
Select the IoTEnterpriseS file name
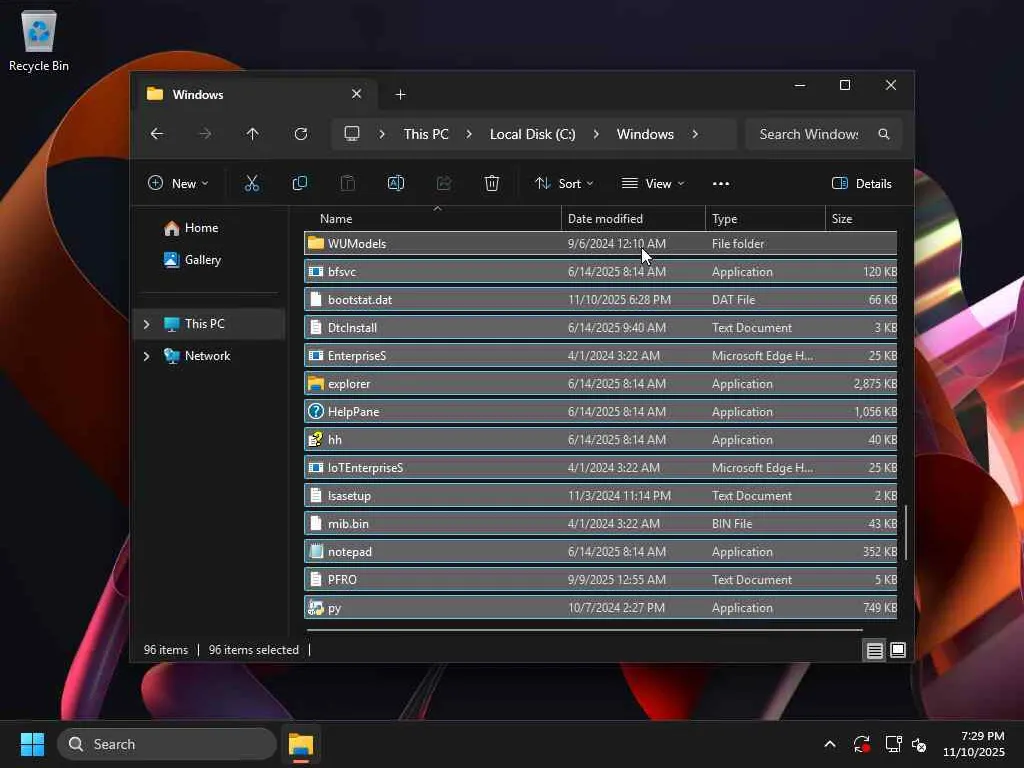point(366,468)
